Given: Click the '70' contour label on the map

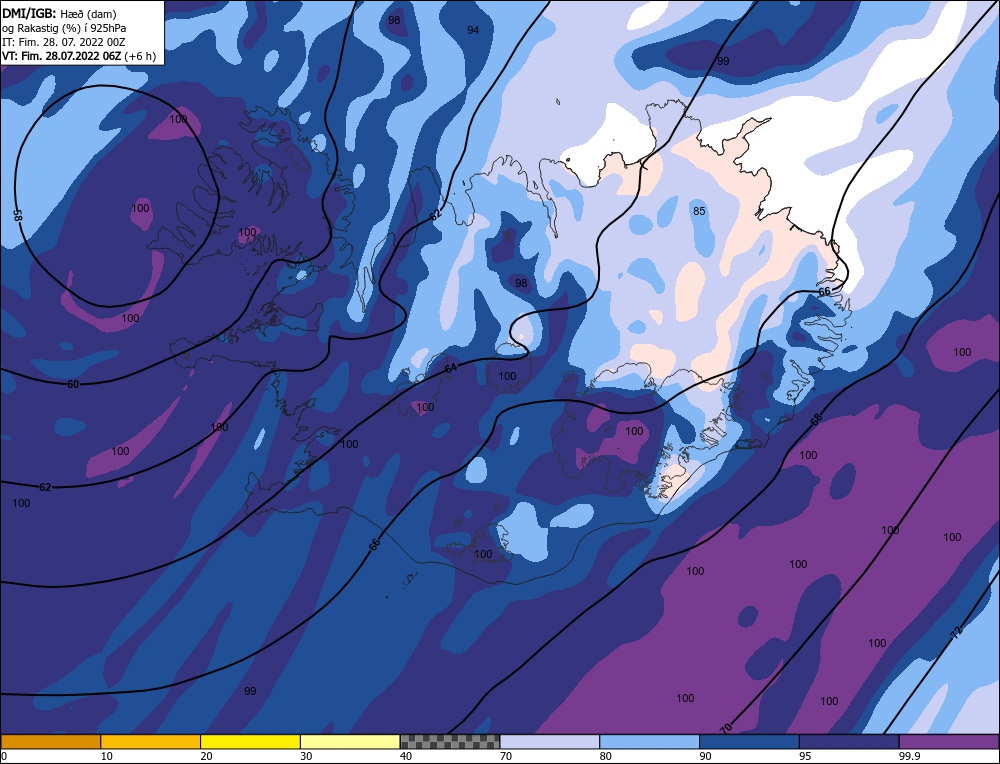Looking at the screenshot, I should [x=726, y=728].
